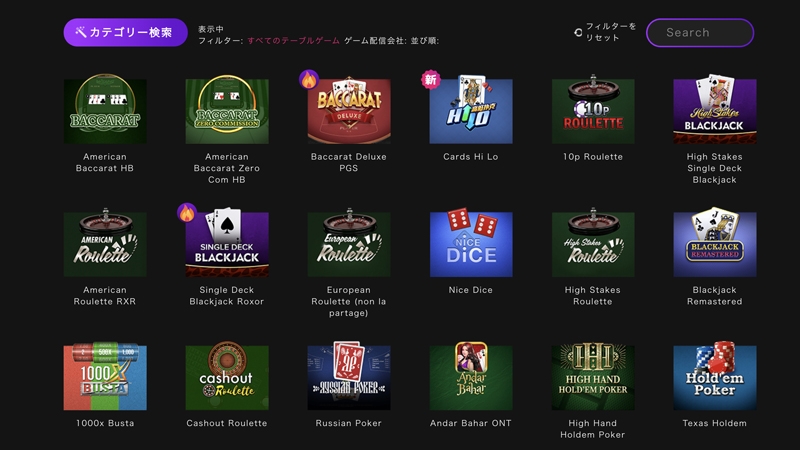Open Cards Hi Lo game thumbnail
The image size is (800, 450).
point(471,110)
